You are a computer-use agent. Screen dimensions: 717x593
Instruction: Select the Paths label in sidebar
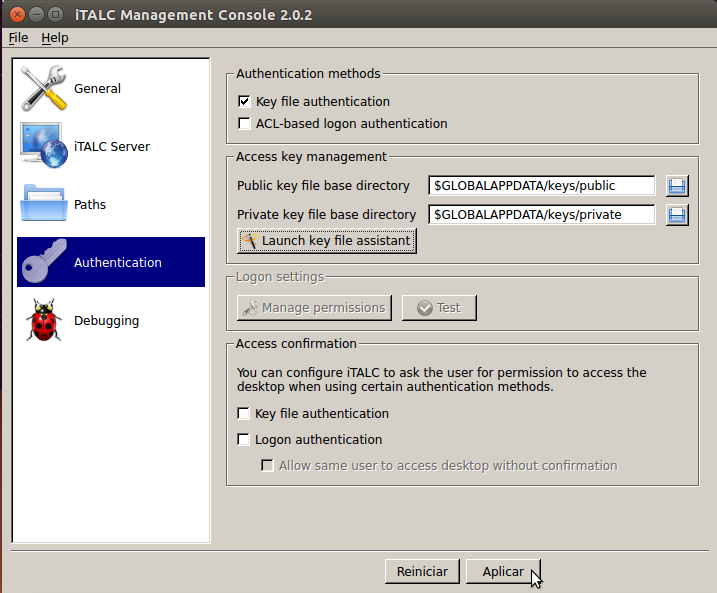click(x=90, y=204)
